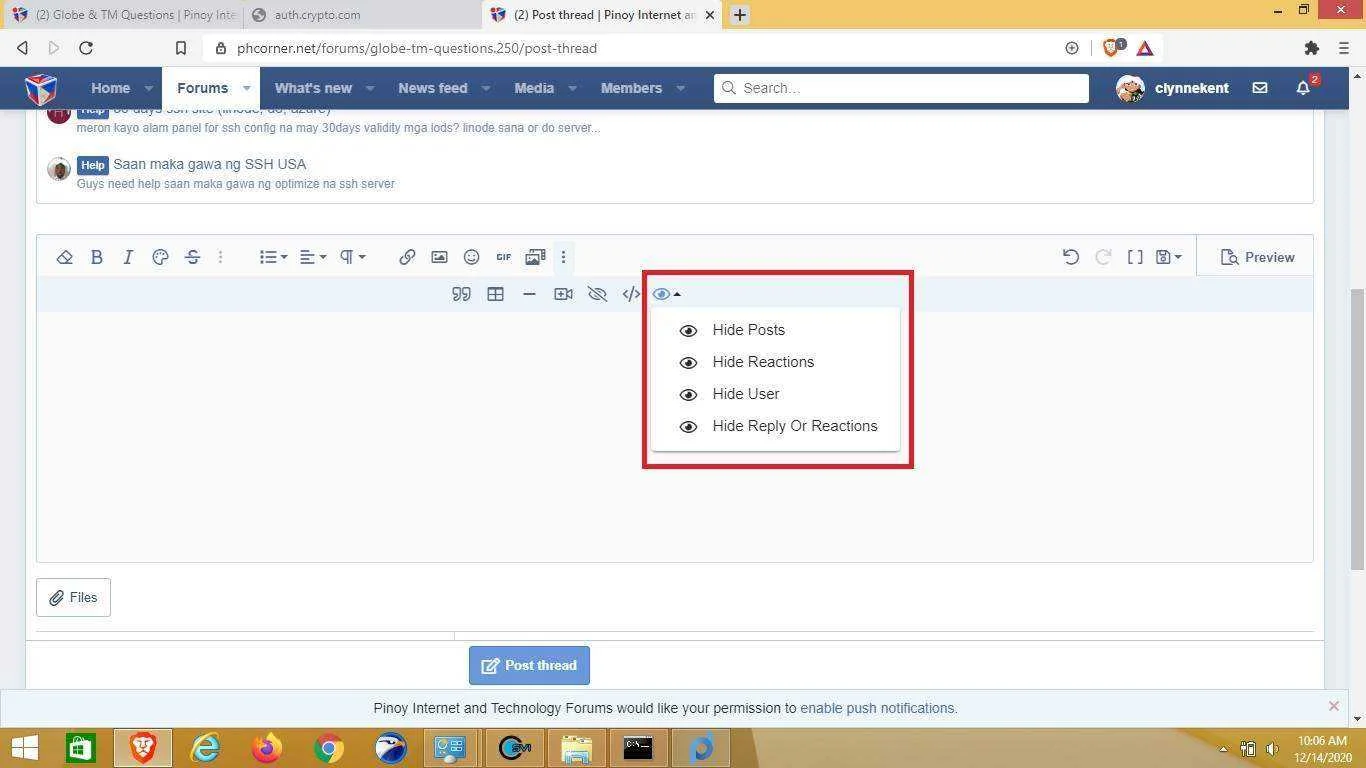This screenshot has height=768, width=1366.
Task: Open What's new page
Action: (x=313, y=88)
